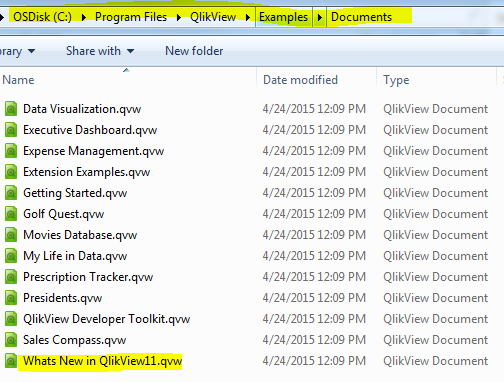504x382 pixels.
Task: Navigate to Program Files breadcrumb
Action: [131, 17]
